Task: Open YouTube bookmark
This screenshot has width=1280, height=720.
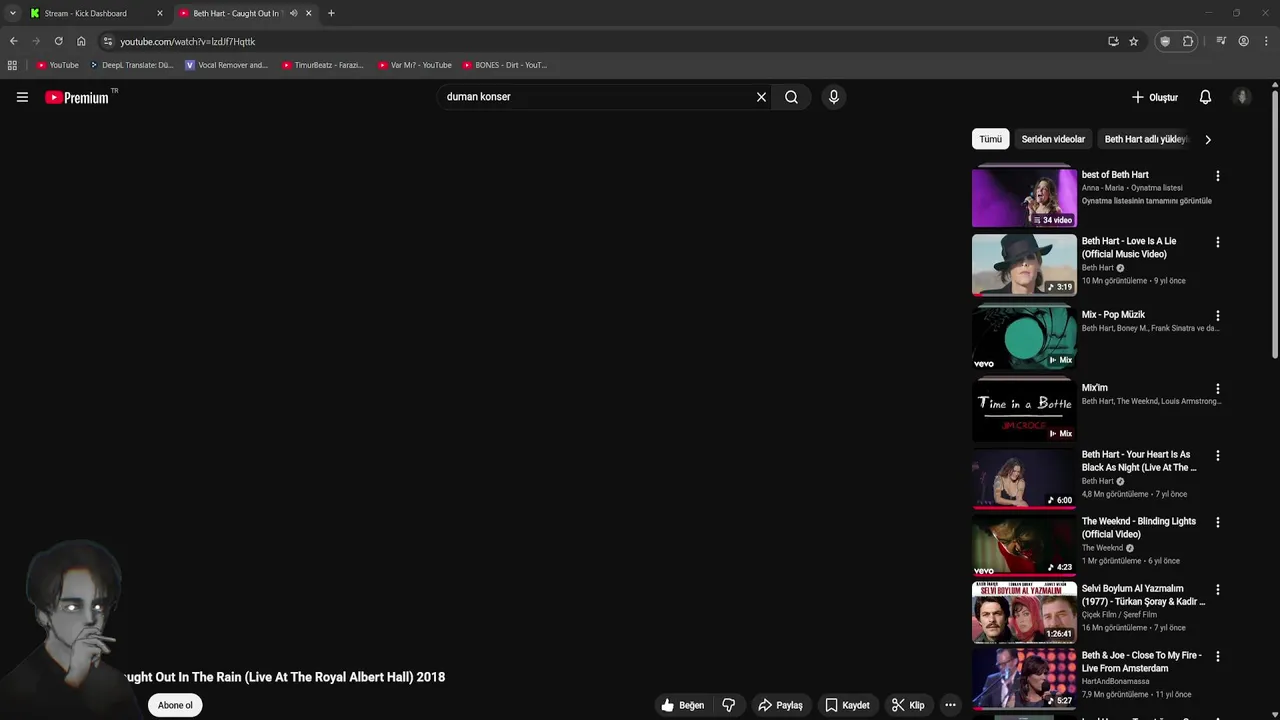Action: coord(57,65)
